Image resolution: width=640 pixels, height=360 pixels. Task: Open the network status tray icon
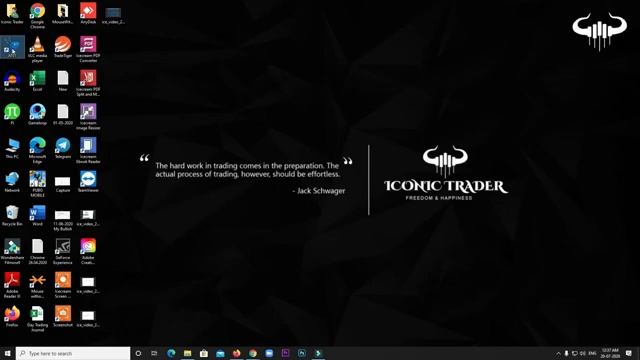click(575, 353)
